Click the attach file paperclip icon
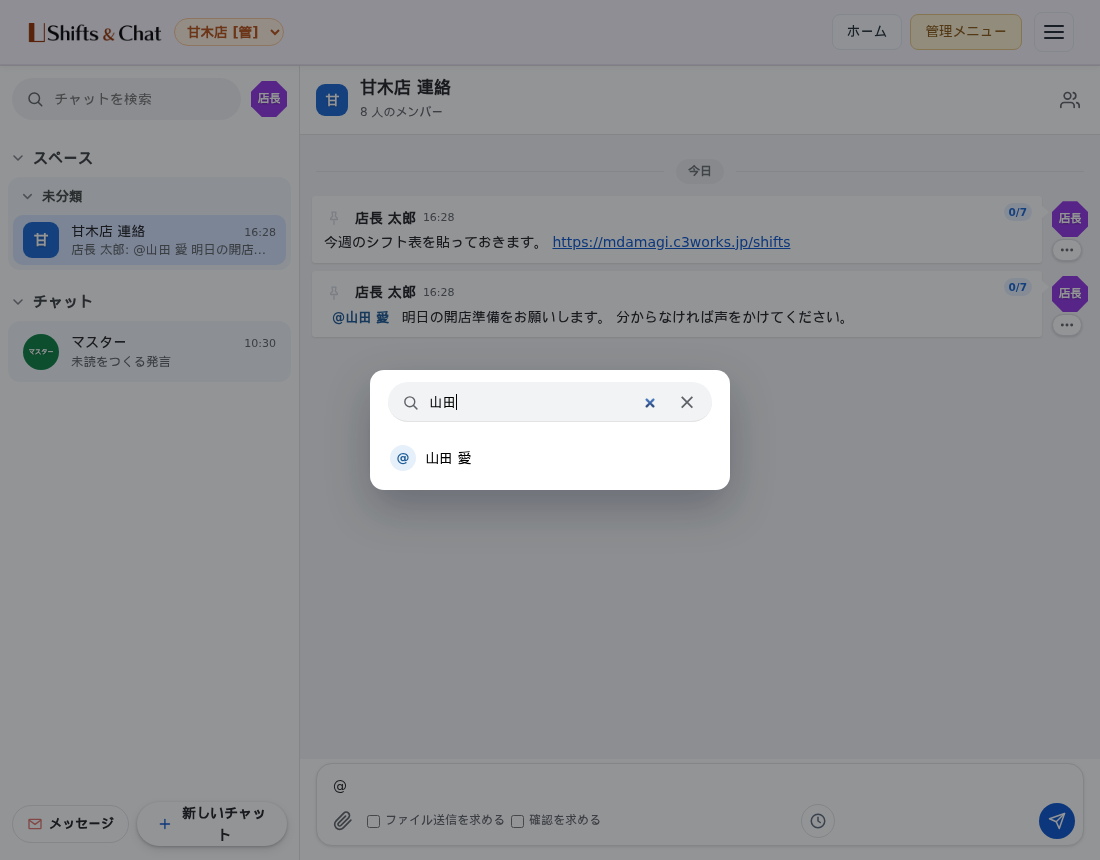The height and width of the screenshot is (860, 1100). point(342,821)
